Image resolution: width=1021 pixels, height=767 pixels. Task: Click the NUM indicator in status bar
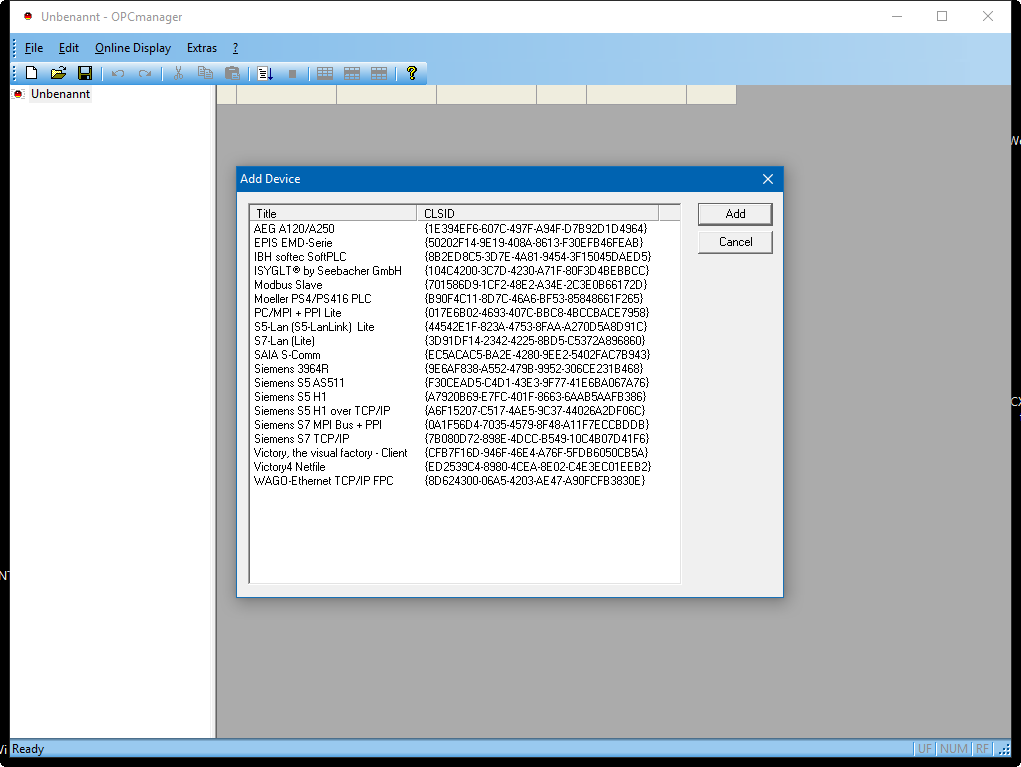tap(953, 749)
